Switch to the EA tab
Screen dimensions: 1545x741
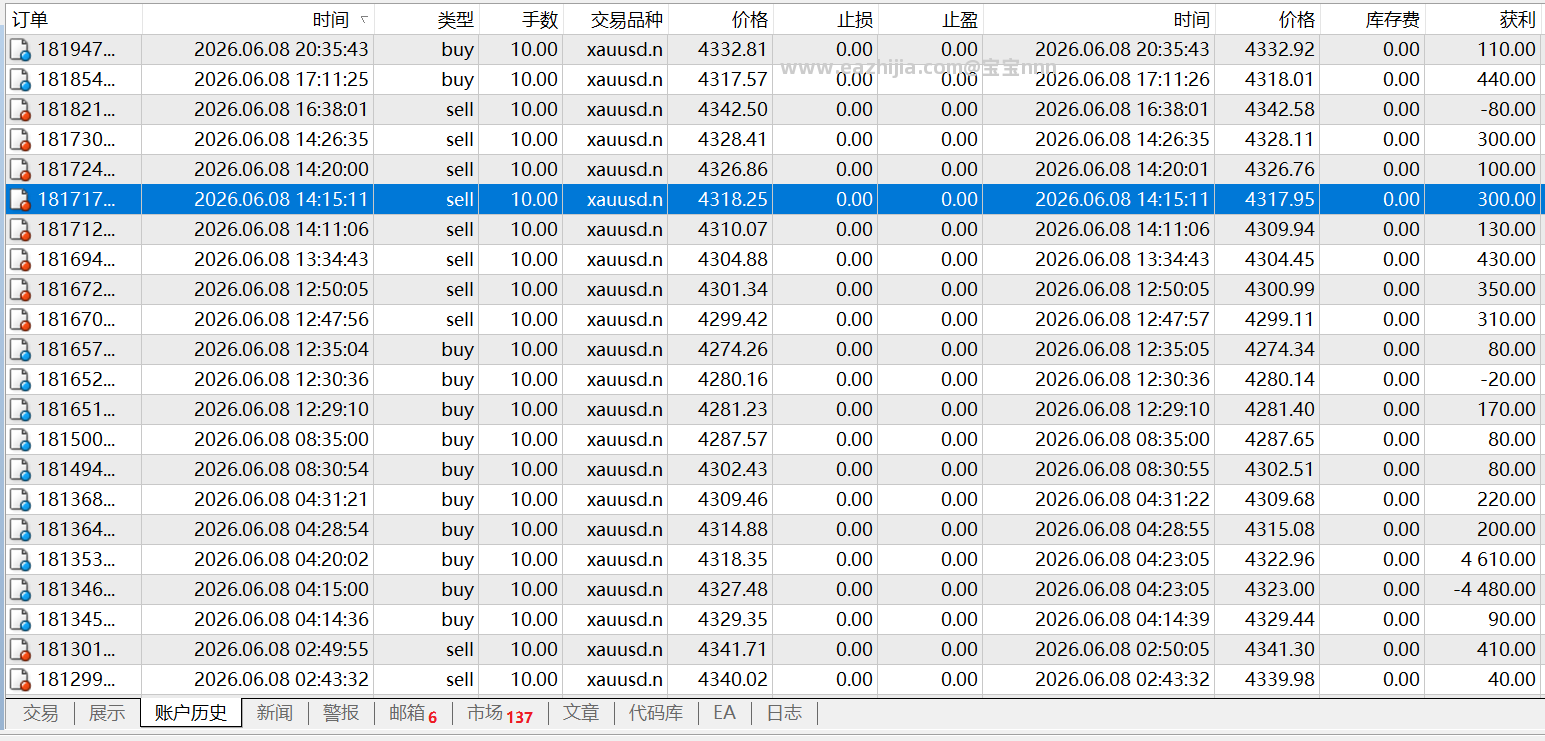724,713
